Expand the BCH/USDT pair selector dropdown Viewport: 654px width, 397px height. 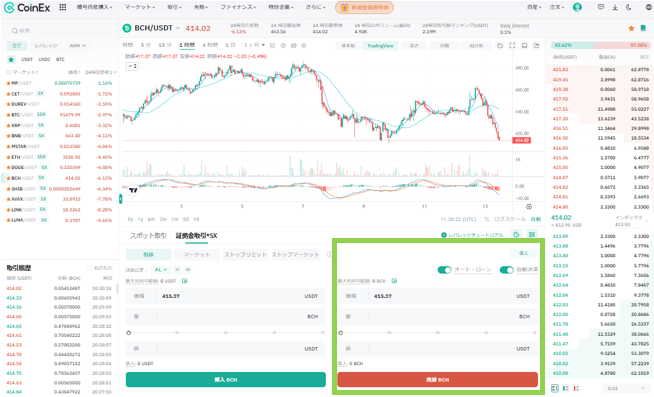[x=178, y=28]
